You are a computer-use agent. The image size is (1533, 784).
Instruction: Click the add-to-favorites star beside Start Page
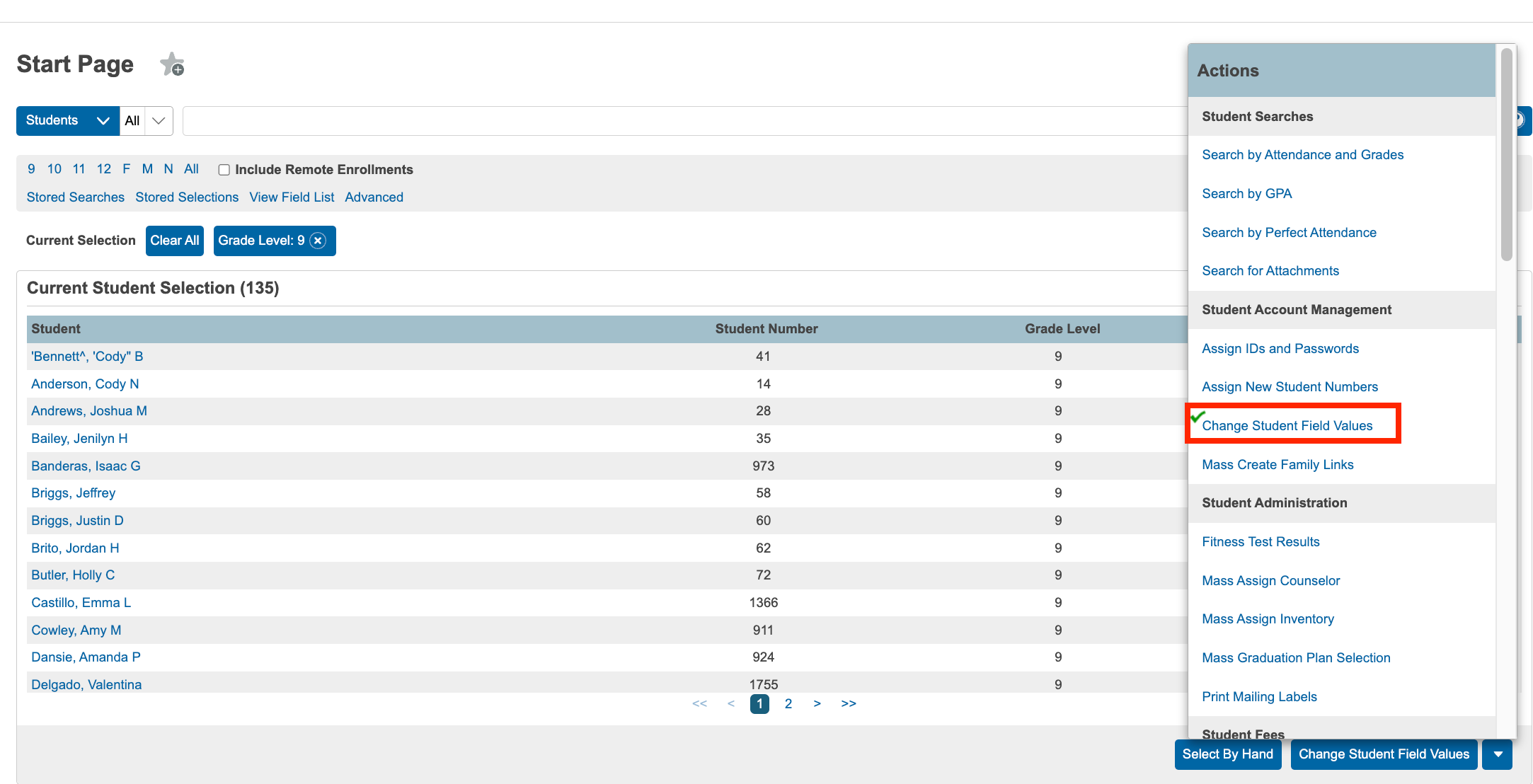pos(173,64)
